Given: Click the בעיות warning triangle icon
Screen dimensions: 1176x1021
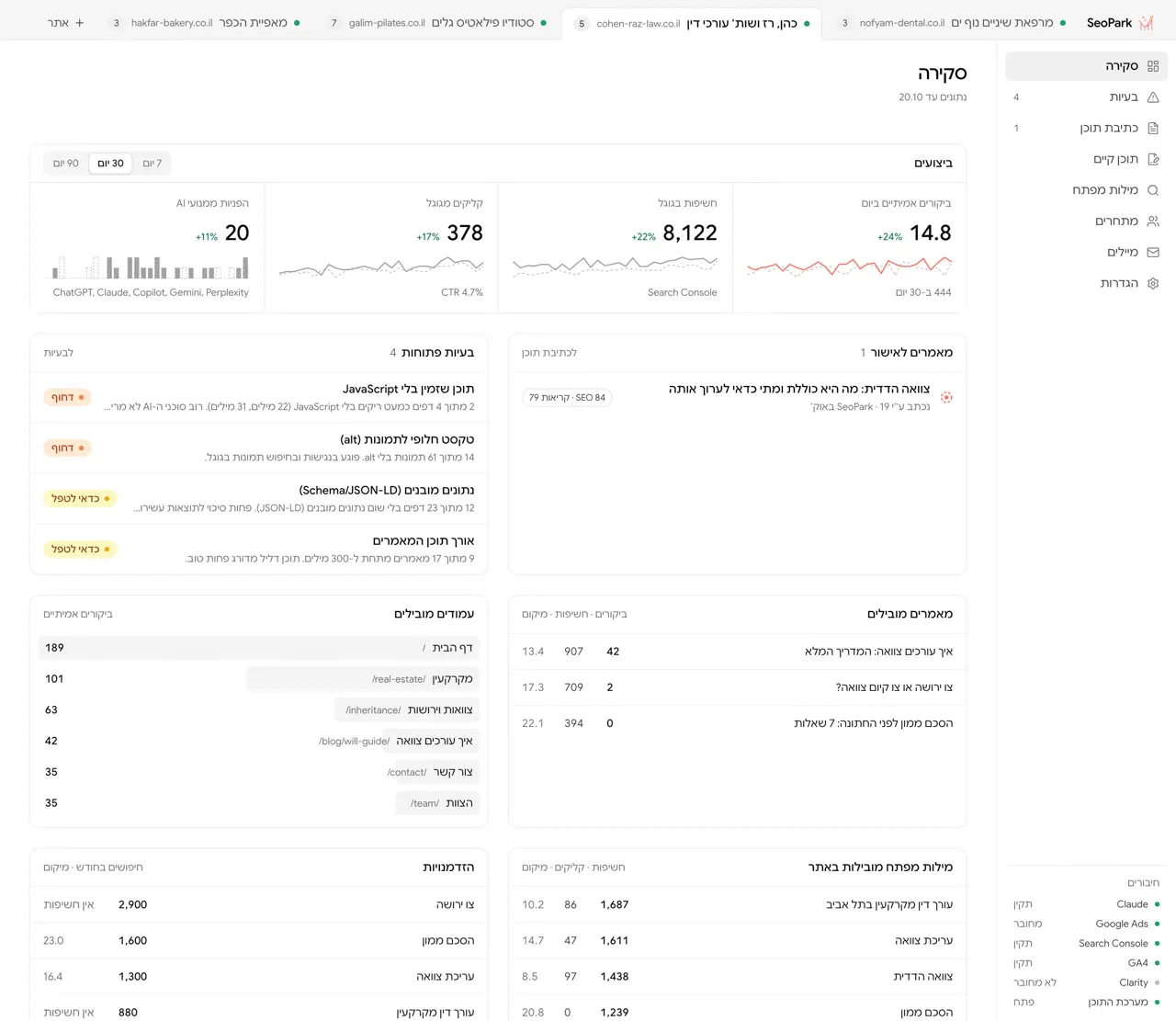Looking at the screenshot, I should pos(1153,97).
